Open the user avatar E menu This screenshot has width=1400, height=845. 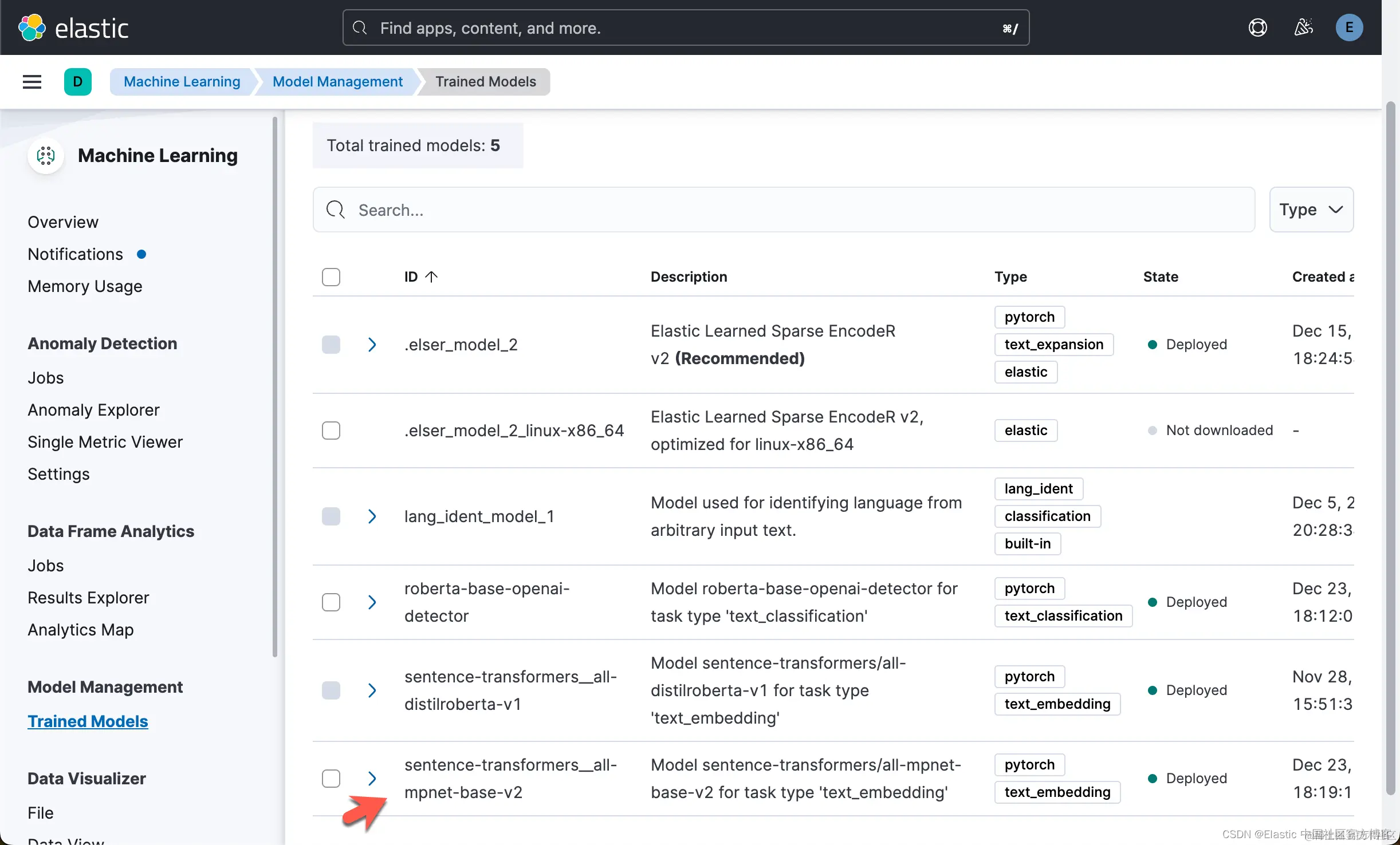click(1349, 27)
